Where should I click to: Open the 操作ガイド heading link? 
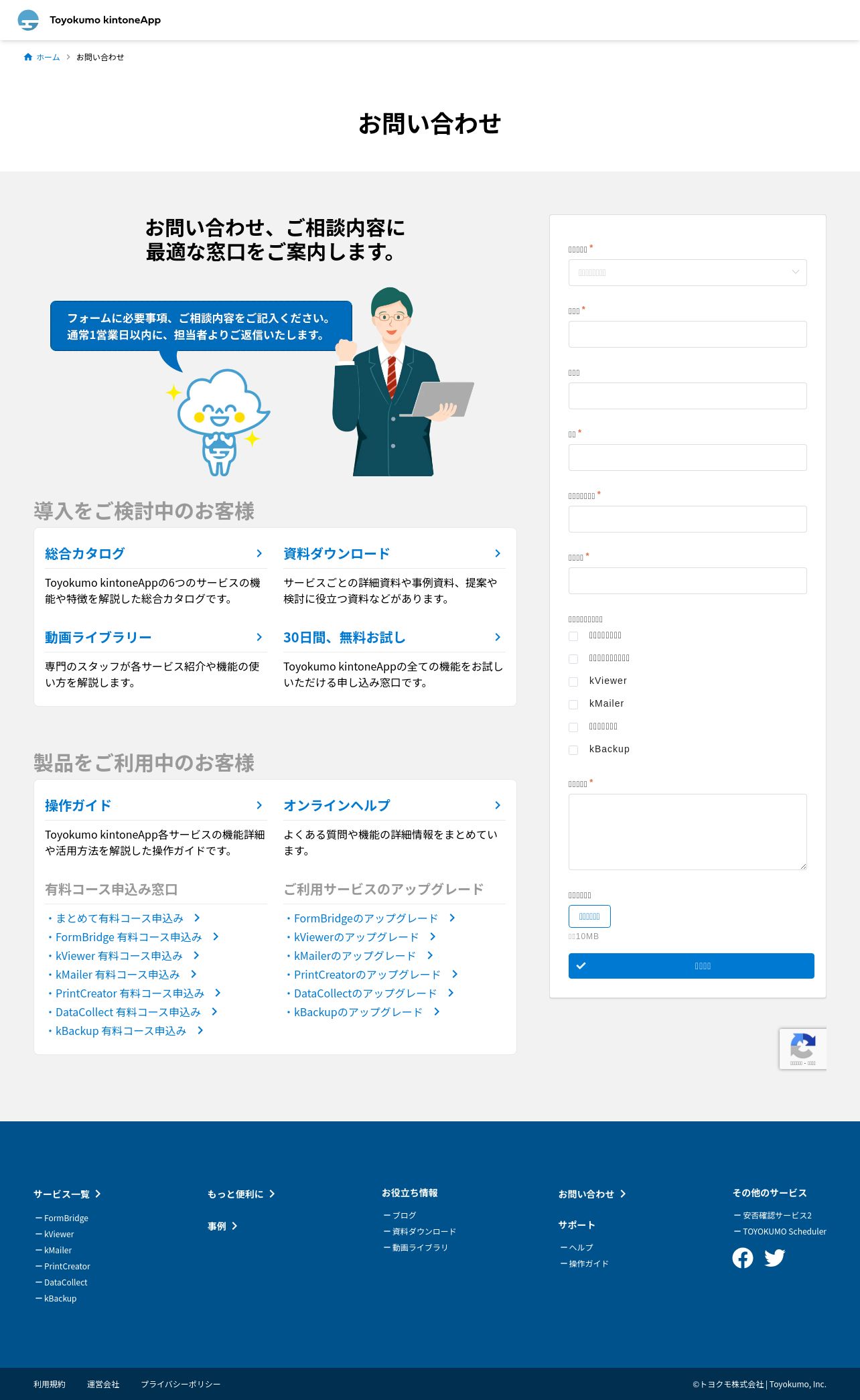tap(78, 805)
